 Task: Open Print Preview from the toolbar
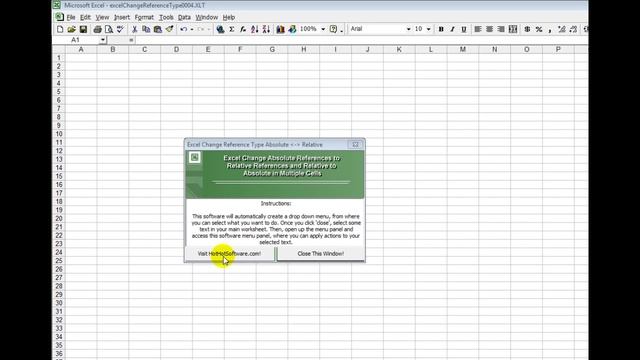click(109, 29)
